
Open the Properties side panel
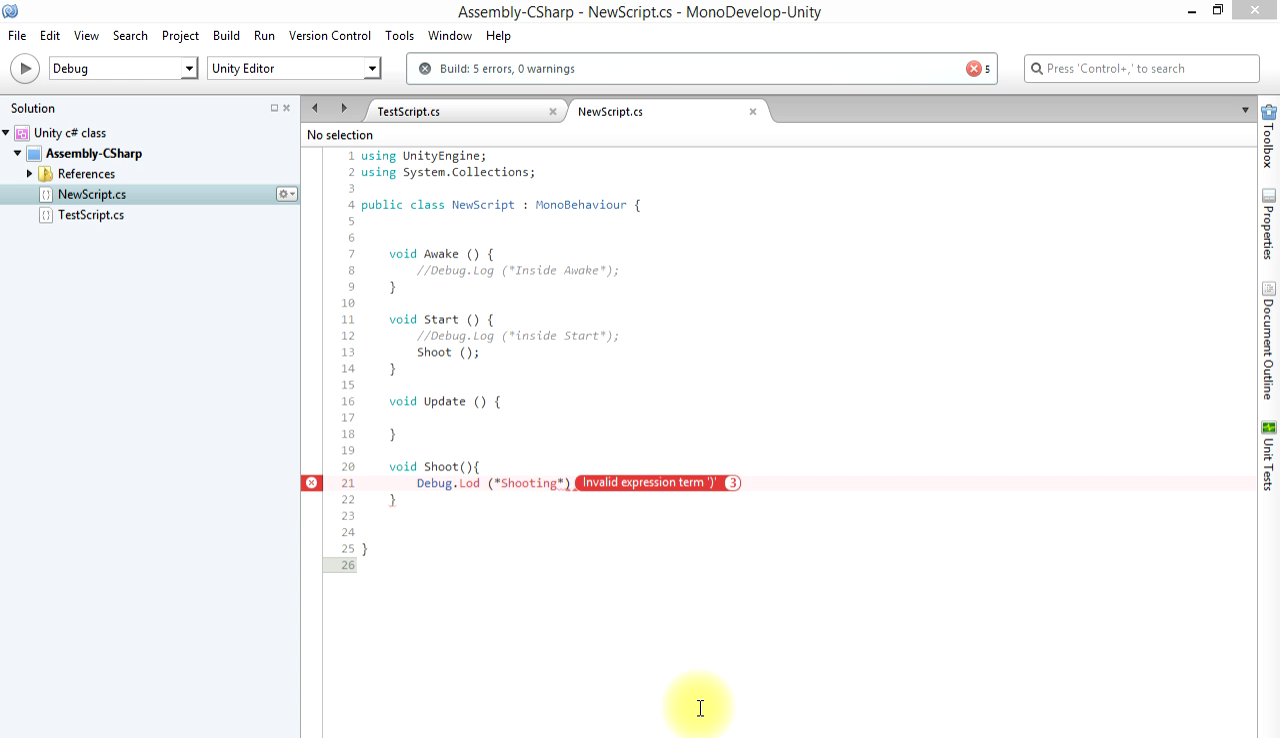1269,224
